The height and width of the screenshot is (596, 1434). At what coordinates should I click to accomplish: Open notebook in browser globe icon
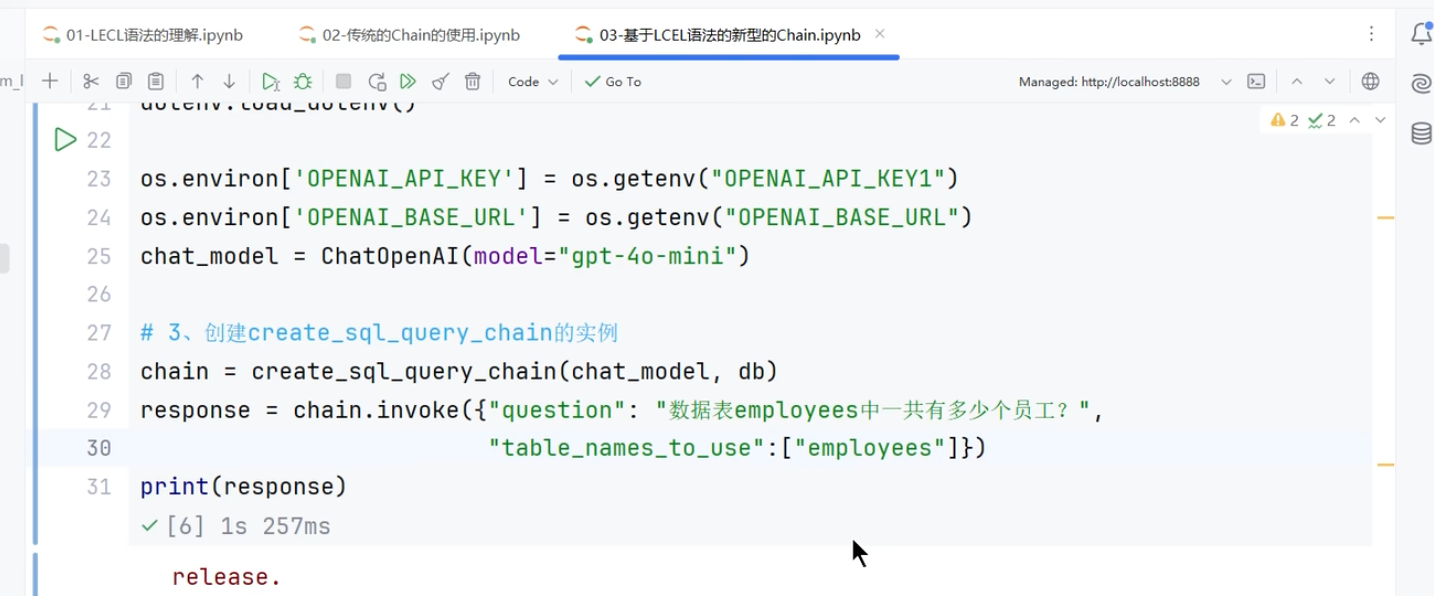point(1370,81)
